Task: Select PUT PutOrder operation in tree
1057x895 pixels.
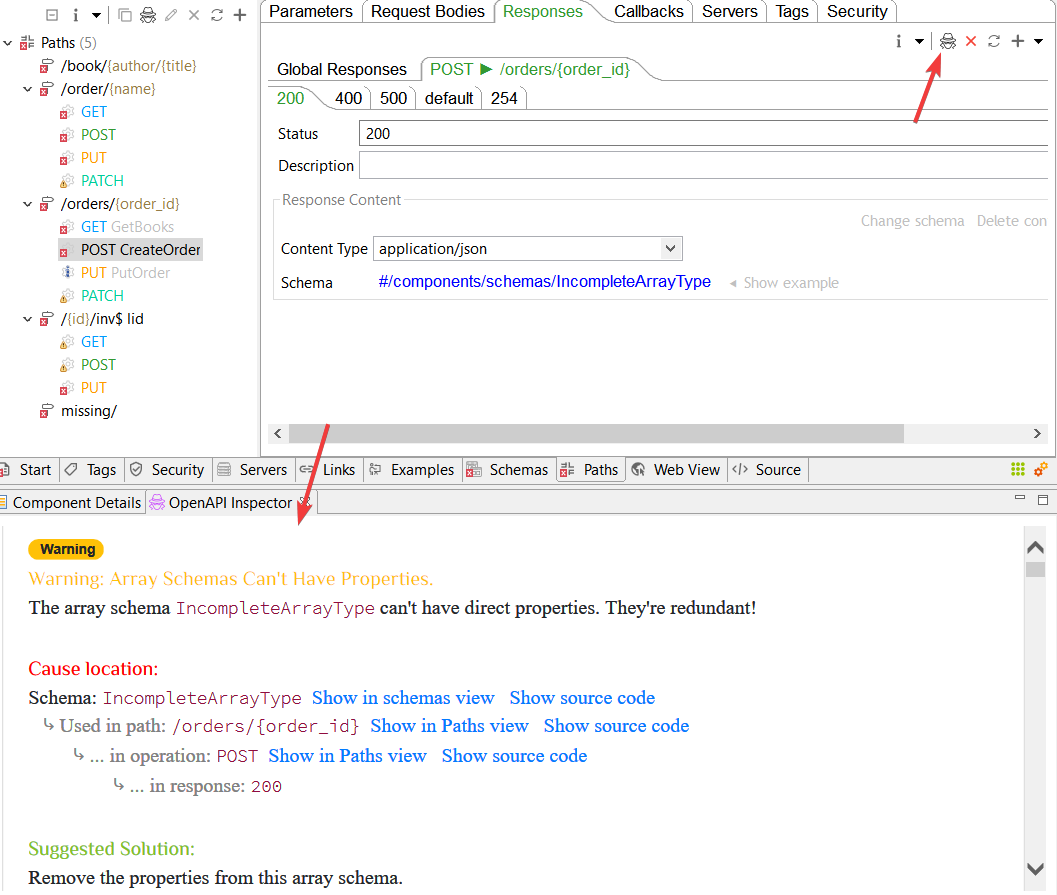Action: (x=125, y=273)
